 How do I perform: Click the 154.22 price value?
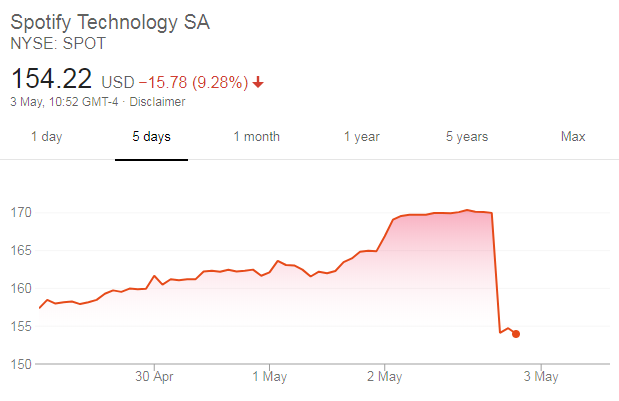pyautogui.click(x=51, y=78)
